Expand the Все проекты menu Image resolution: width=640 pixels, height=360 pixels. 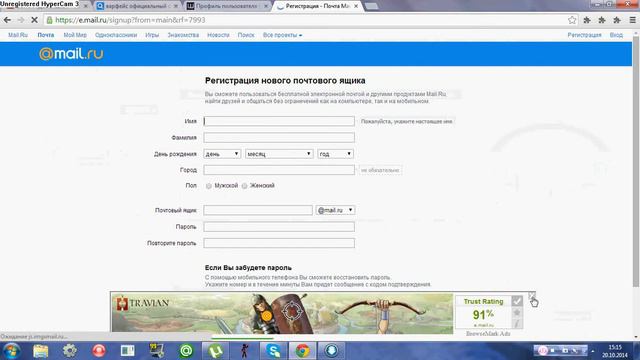[282, 35]
